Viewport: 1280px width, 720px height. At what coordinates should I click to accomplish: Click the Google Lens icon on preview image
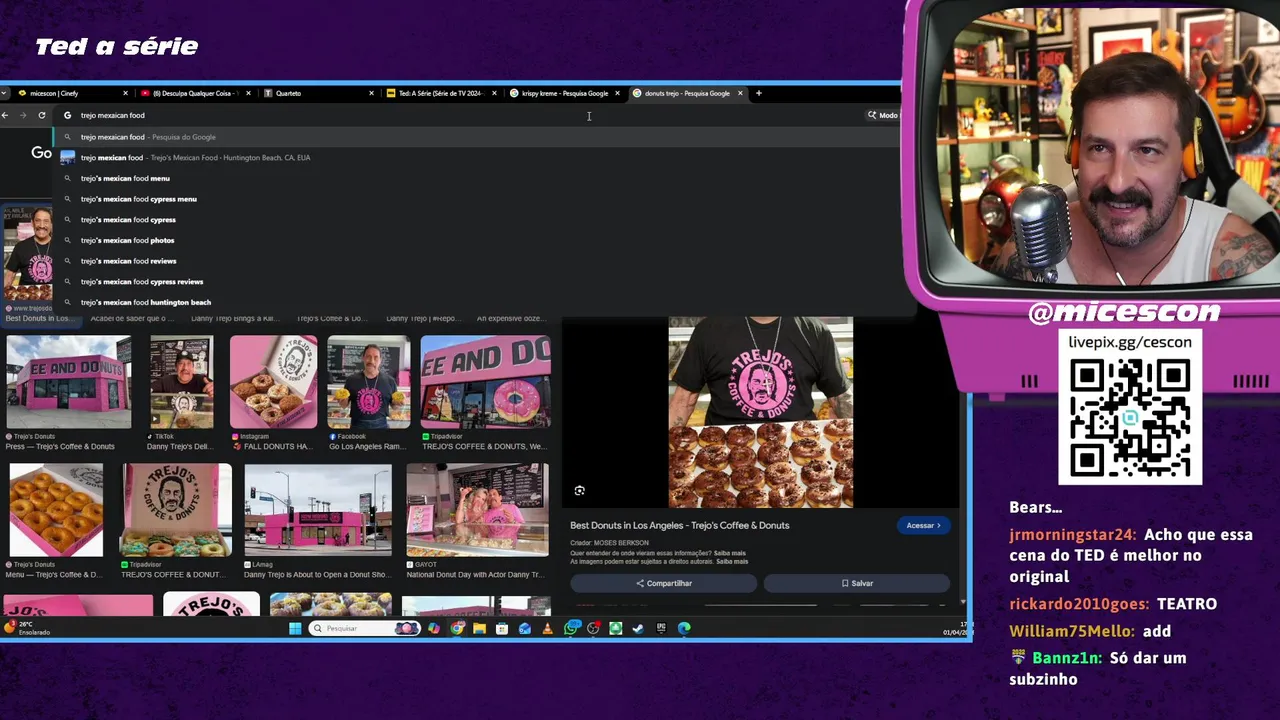click(x=579, y=491)
